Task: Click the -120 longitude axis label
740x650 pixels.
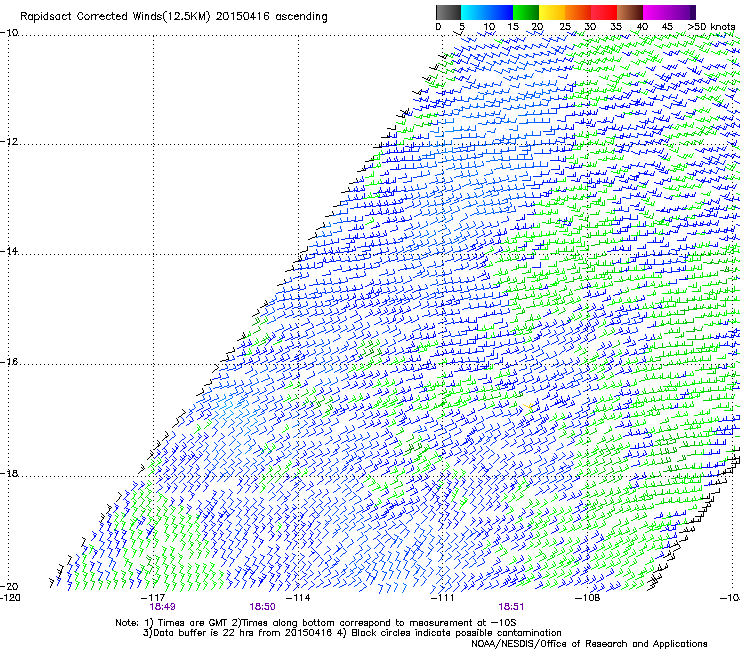Action: tap(10, 598)
